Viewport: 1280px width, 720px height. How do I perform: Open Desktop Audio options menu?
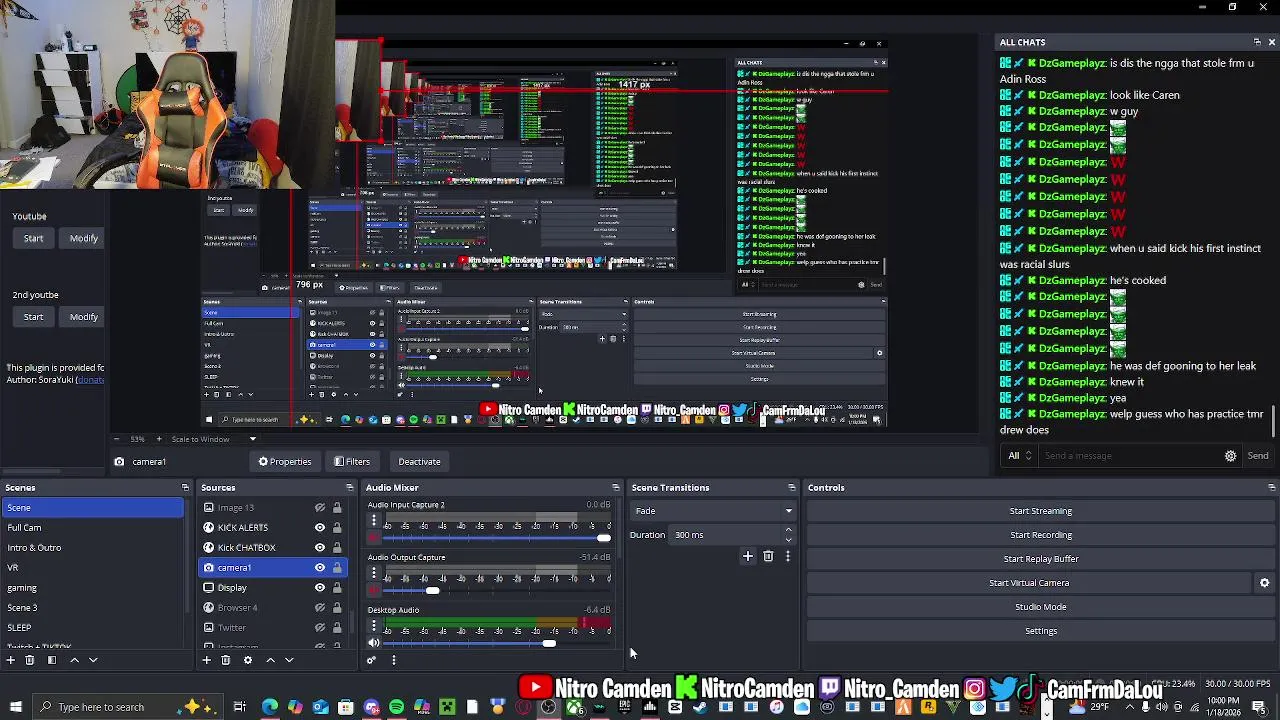(374, 627)
